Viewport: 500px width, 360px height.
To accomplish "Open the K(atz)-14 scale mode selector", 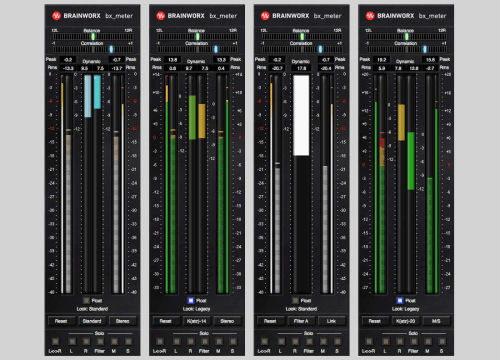I will (x=196, y=321).
